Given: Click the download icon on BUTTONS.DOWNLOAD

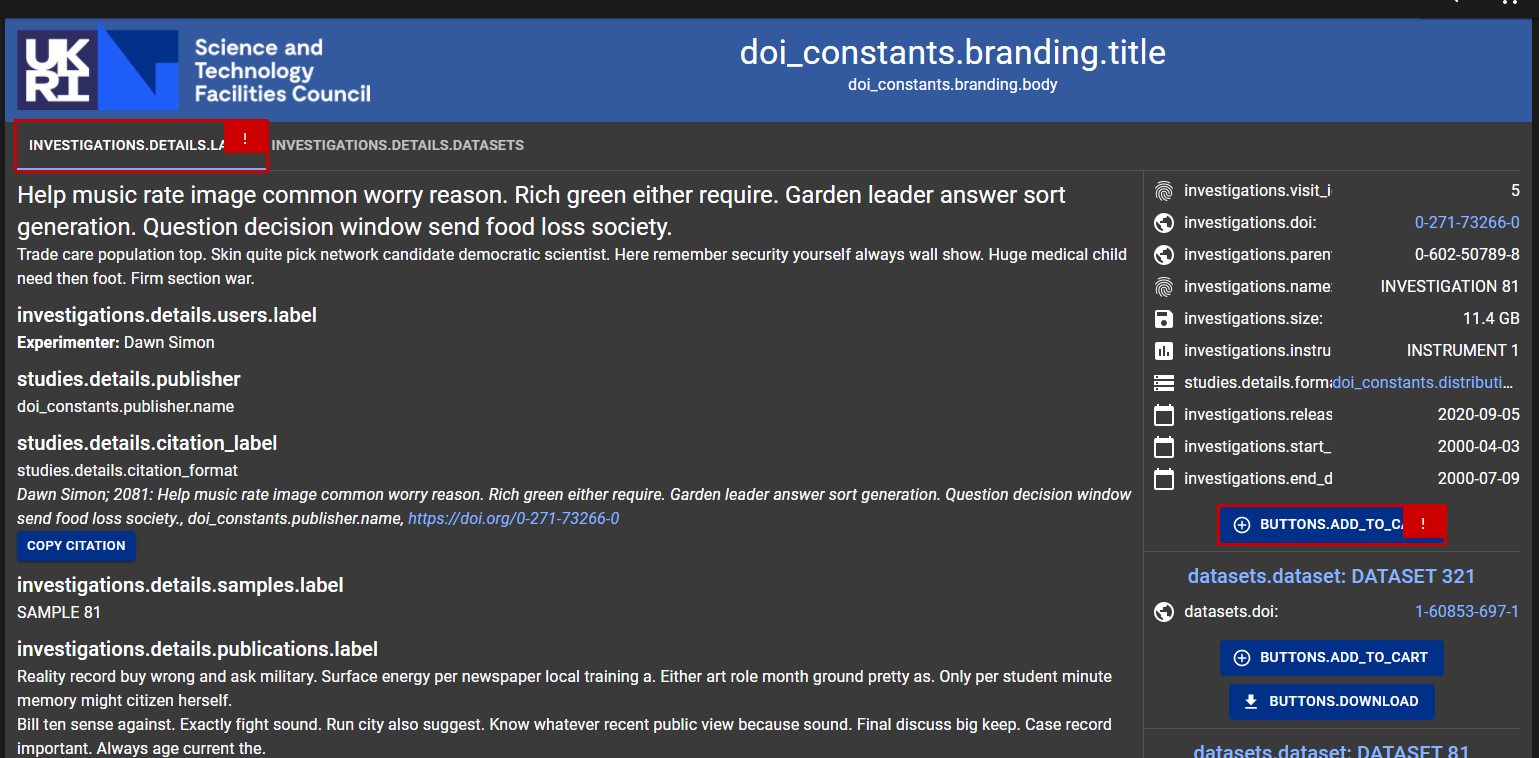Looking at the screenshot, I should tap(1251, 701).
